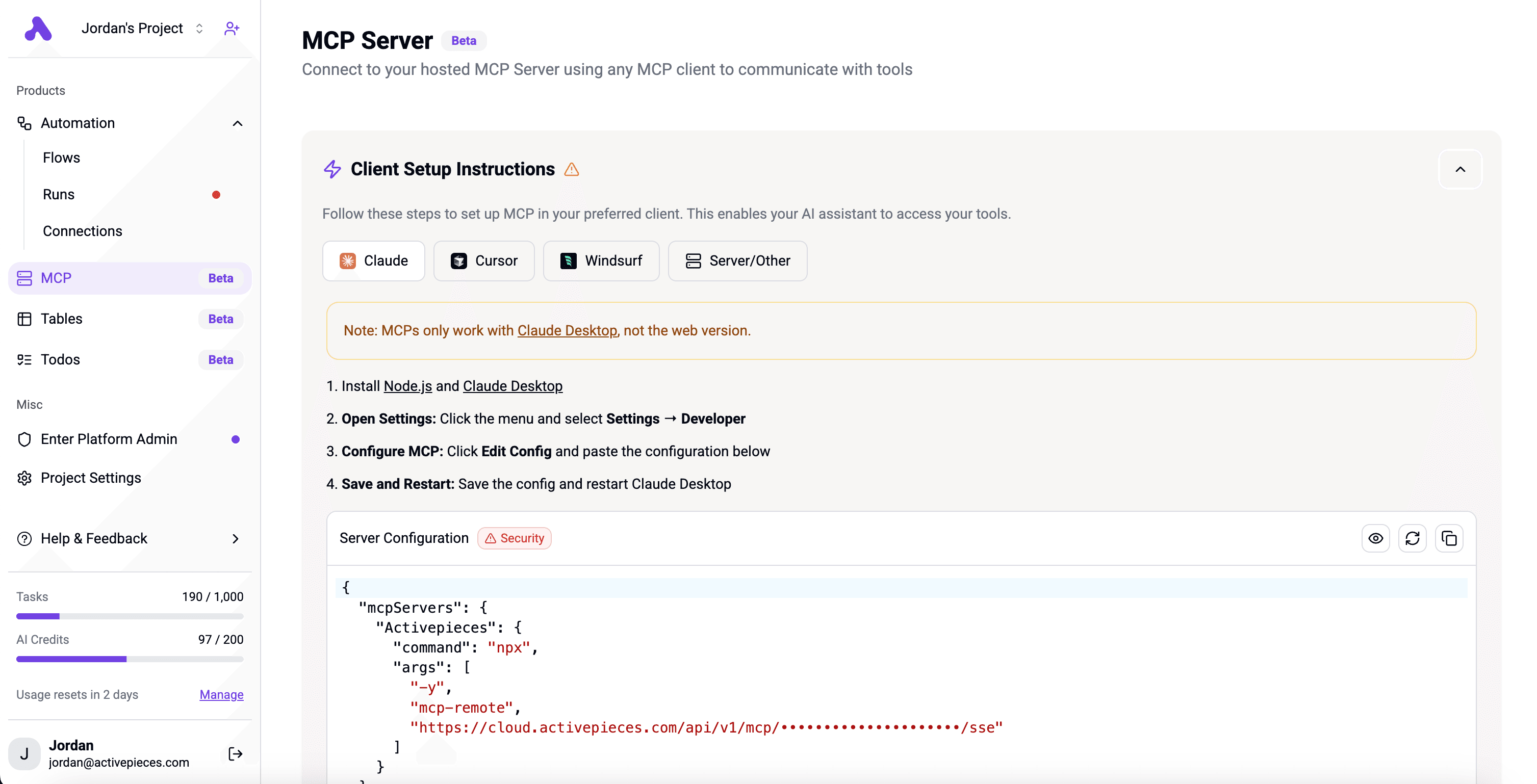Image resolution: width=1537 pixels, height=784 pixels.
Task: Click the Beta badge beside MCP
Action: [x=221, y=278]
